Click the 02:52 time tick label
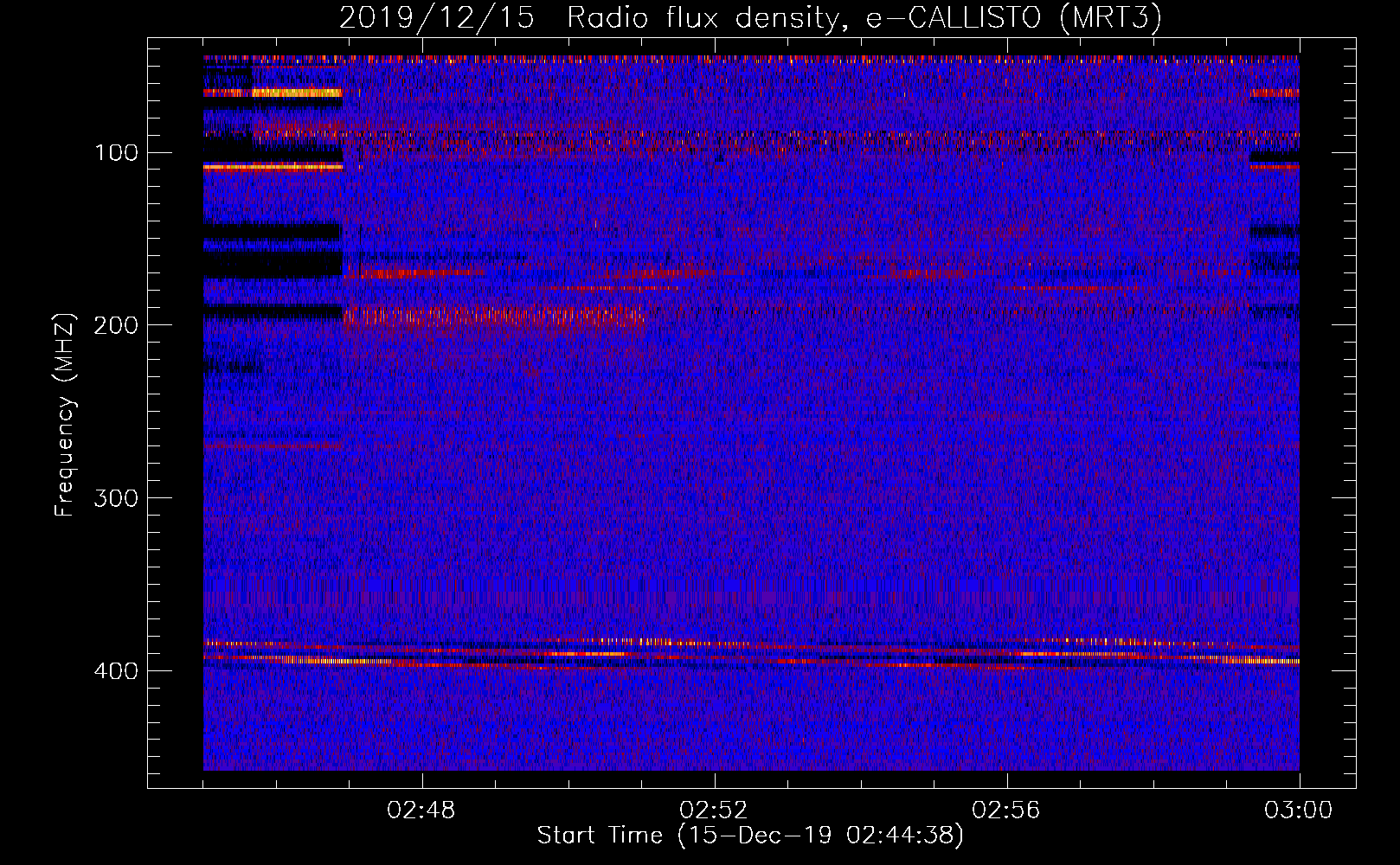This screenshot has width=1400, height=865. pyautogui.click(x=715, y=811)
